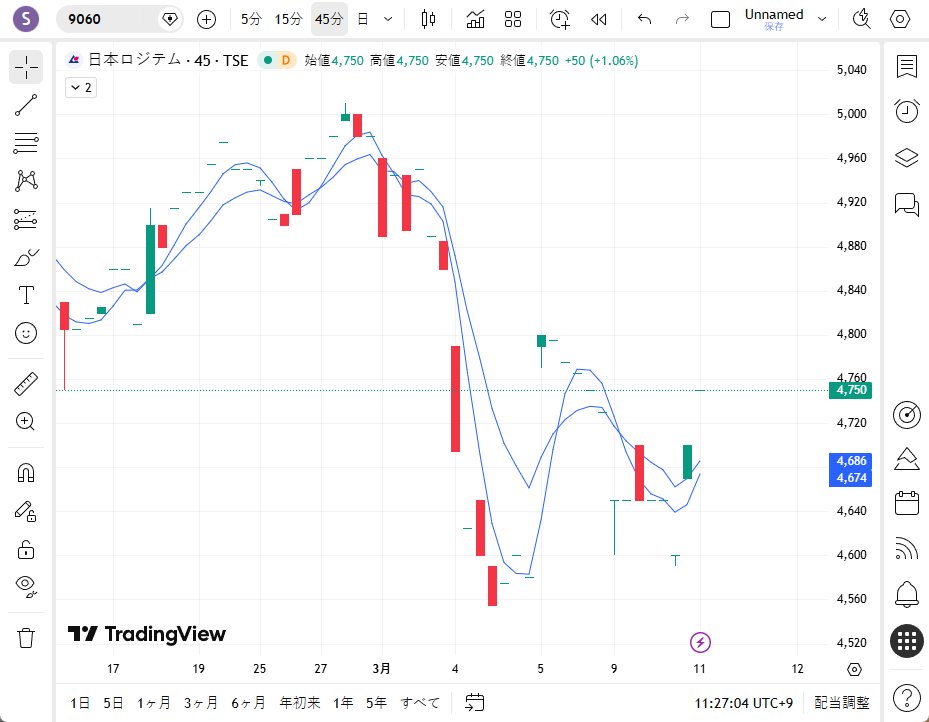The width and height of the screenshot is (929, 722).
Task: Open the mountain-shaped panel icon
Action: [907, 459]
